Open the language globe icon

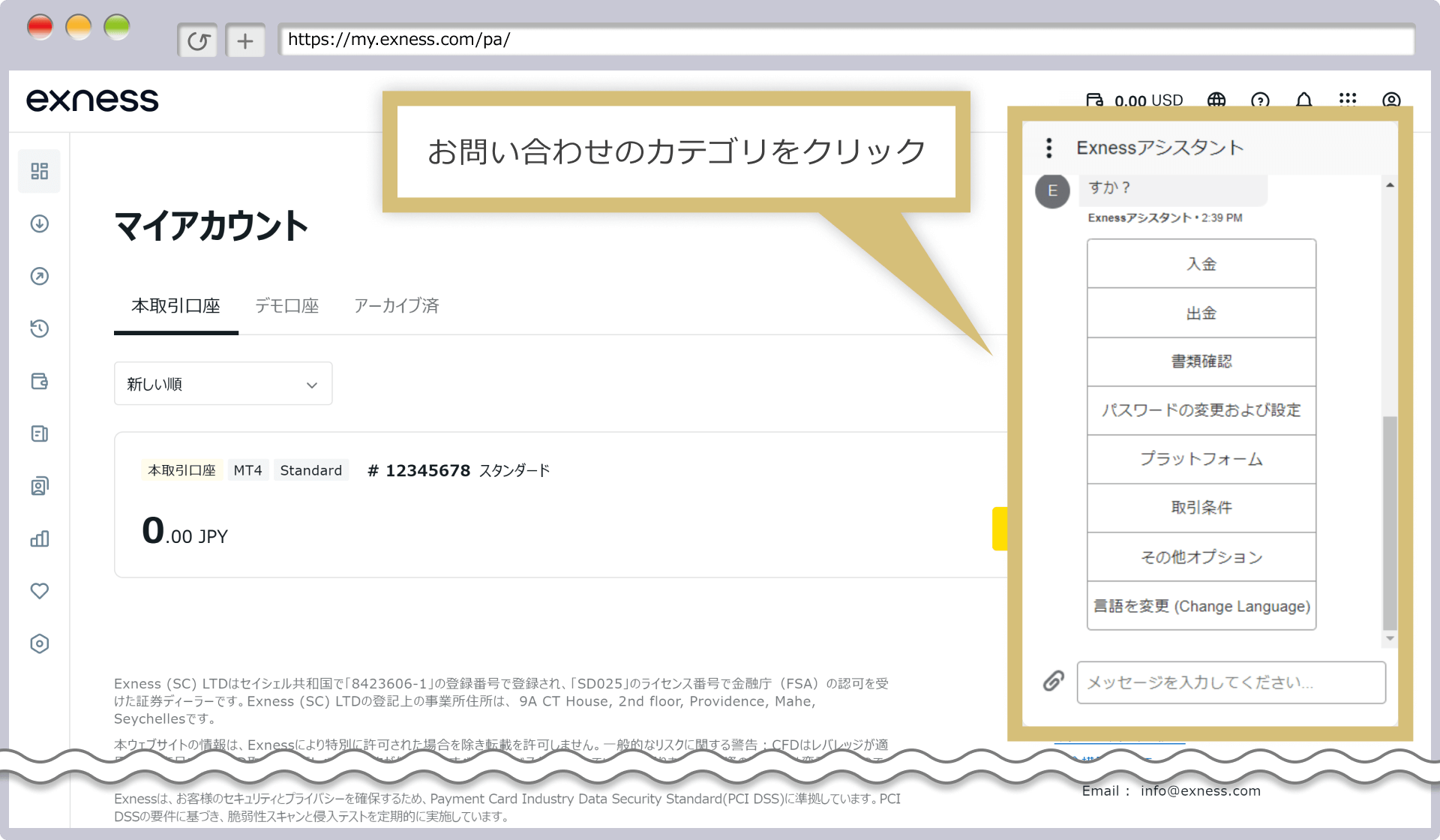[x=1216, y=100]
